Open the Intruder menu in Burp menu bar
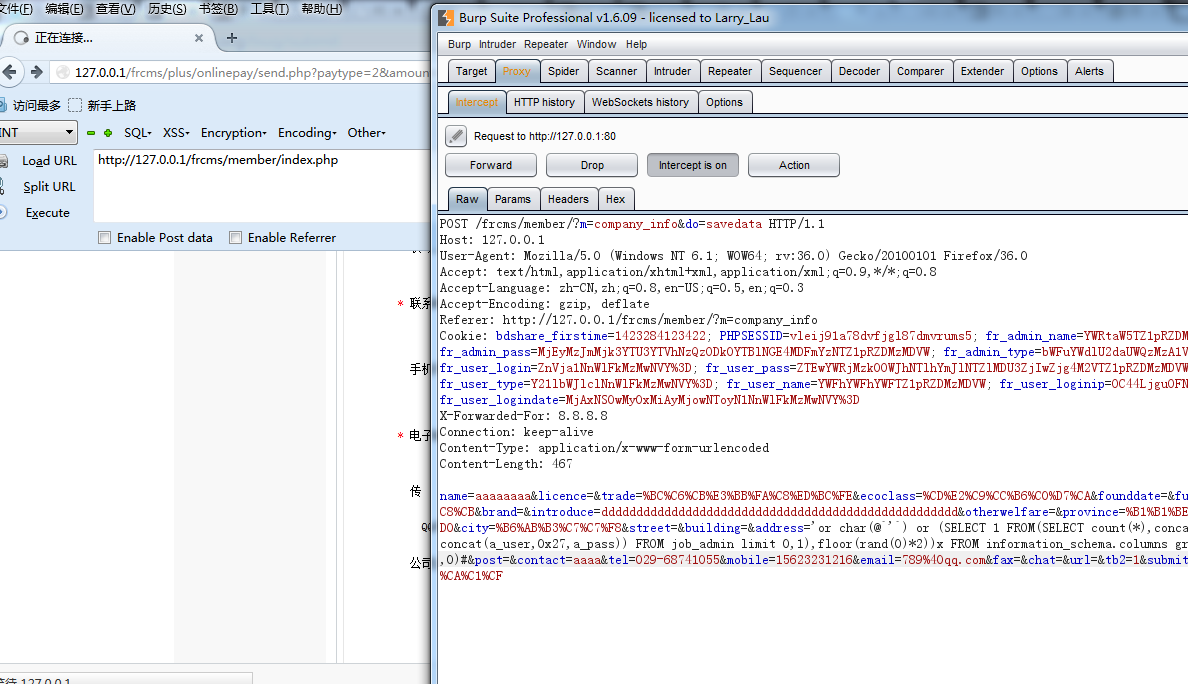 (497, 45)
